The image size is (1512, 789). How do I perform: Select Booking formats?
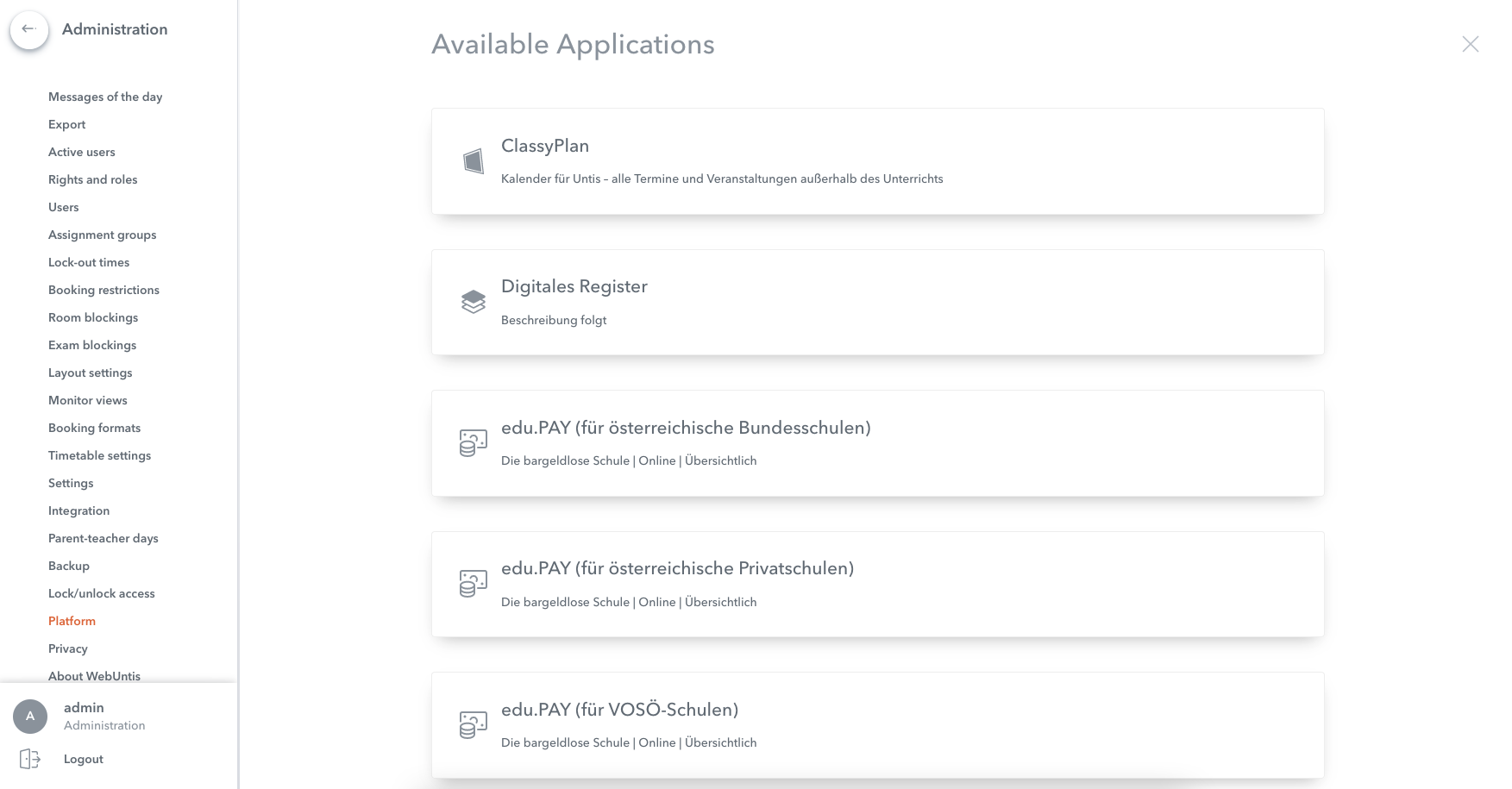click(x=95, y=428)
